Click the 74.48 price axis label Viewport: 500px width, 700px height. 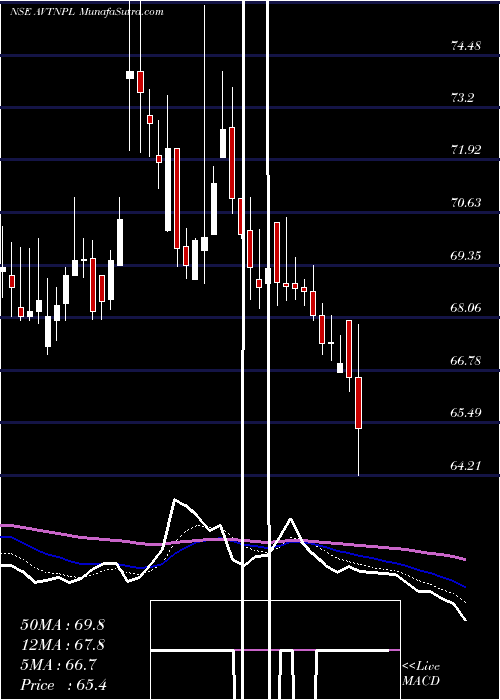click(466, 46)
